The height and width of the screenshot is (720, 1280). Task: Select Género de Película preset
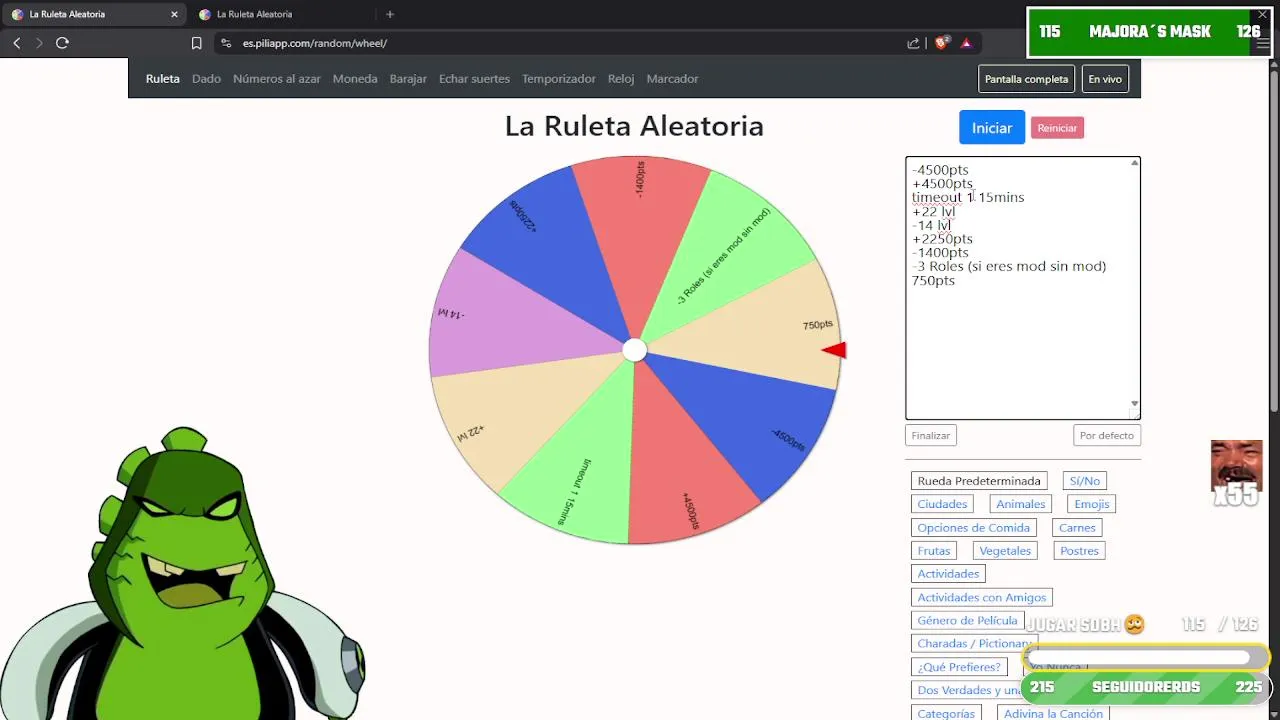click(967, 621)
